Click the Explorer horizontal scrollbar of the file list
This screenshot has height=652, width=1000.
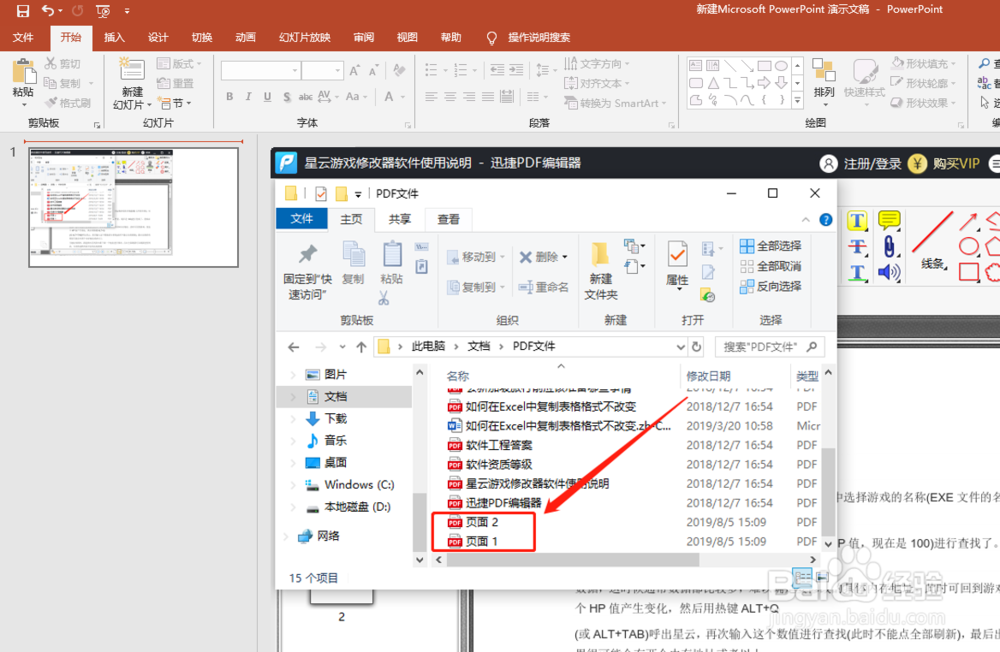573,560
